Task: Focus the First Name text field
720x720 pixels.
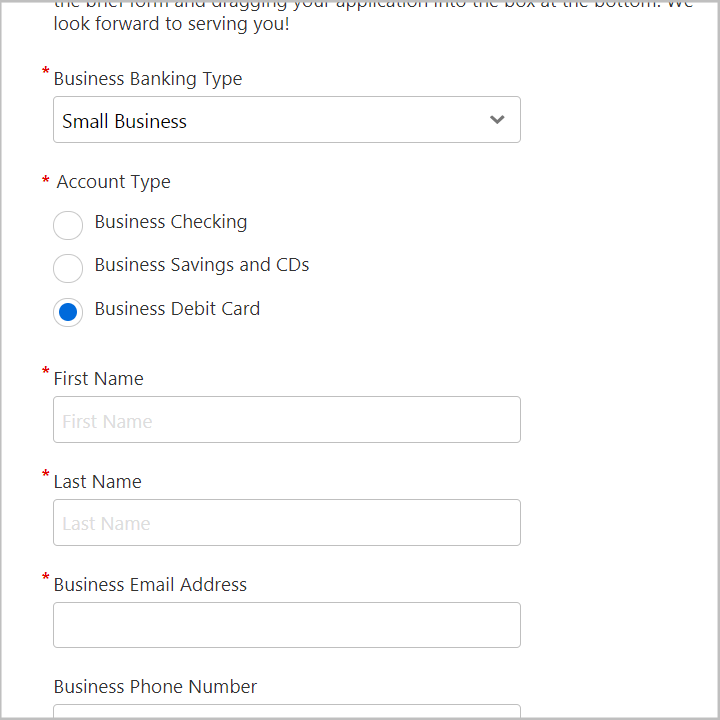Action: coord(287,420)
